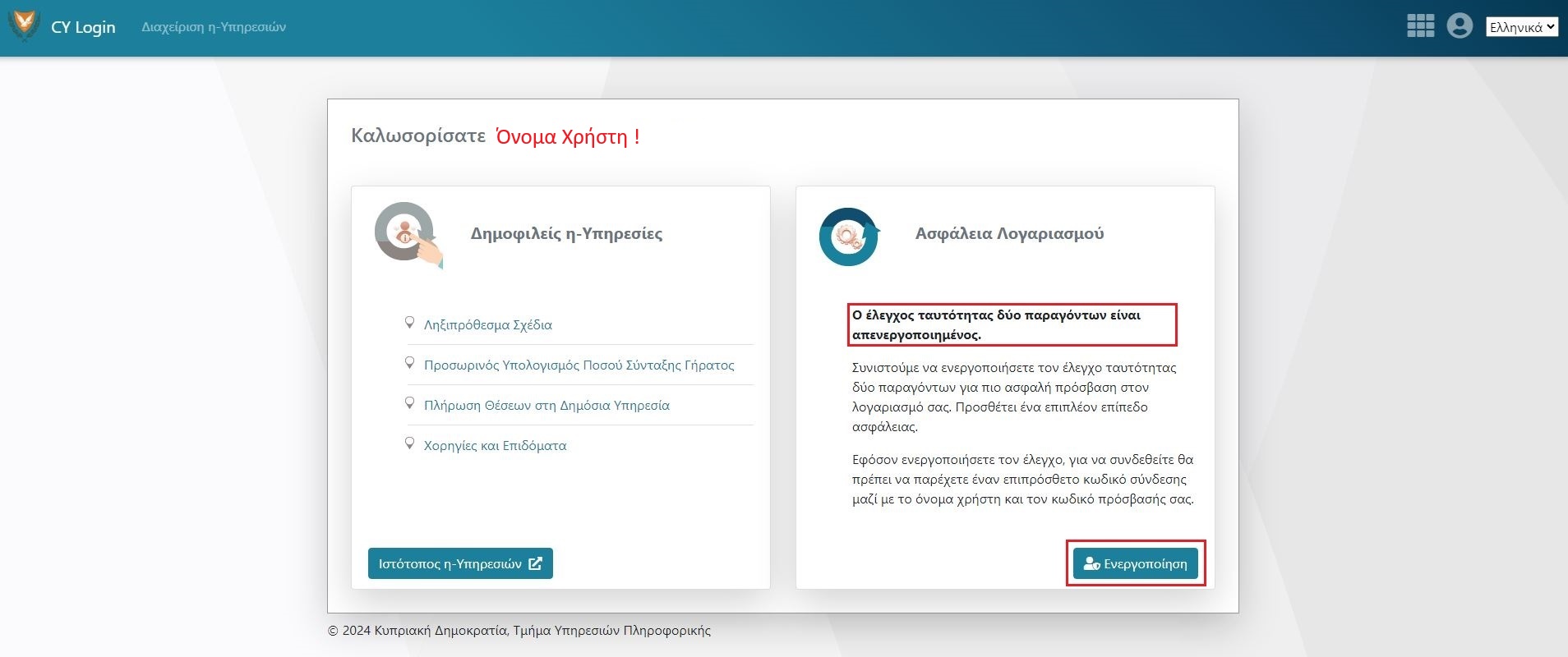Open the Χορηγίες και Επιδόματα link

tap(495, 446)
